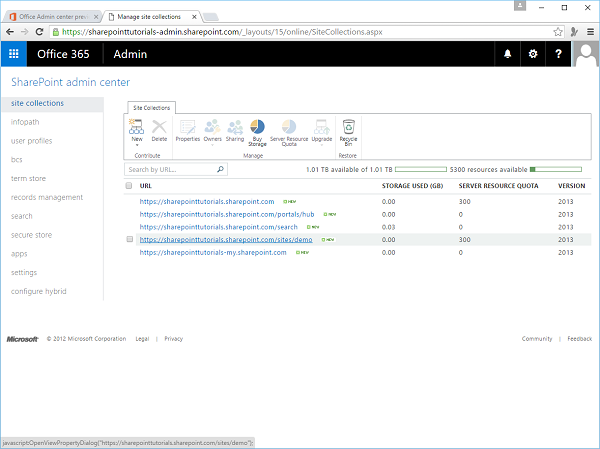Select the Site Collections ribbon tab
Screen dimensions: 600x449
click(151, 107)
